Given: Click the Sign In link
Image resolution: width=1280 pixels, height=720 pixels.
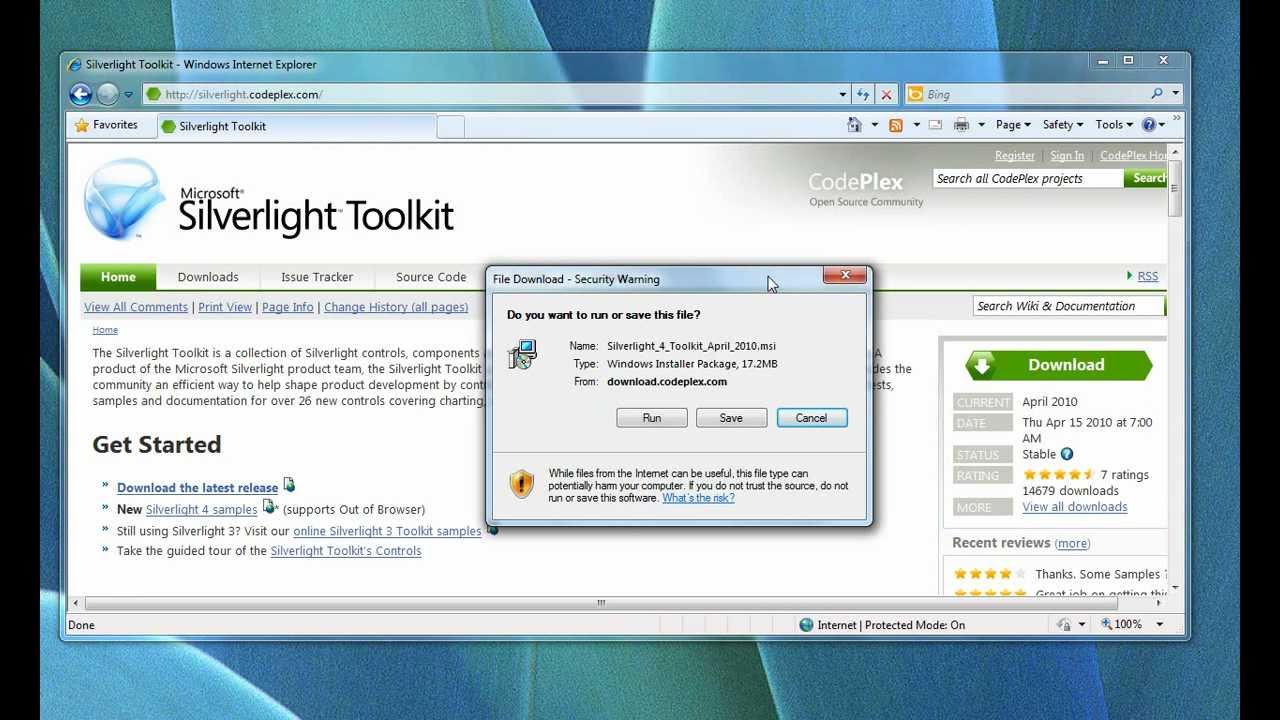Looking at the screenshot, I should click(1067, 156).
